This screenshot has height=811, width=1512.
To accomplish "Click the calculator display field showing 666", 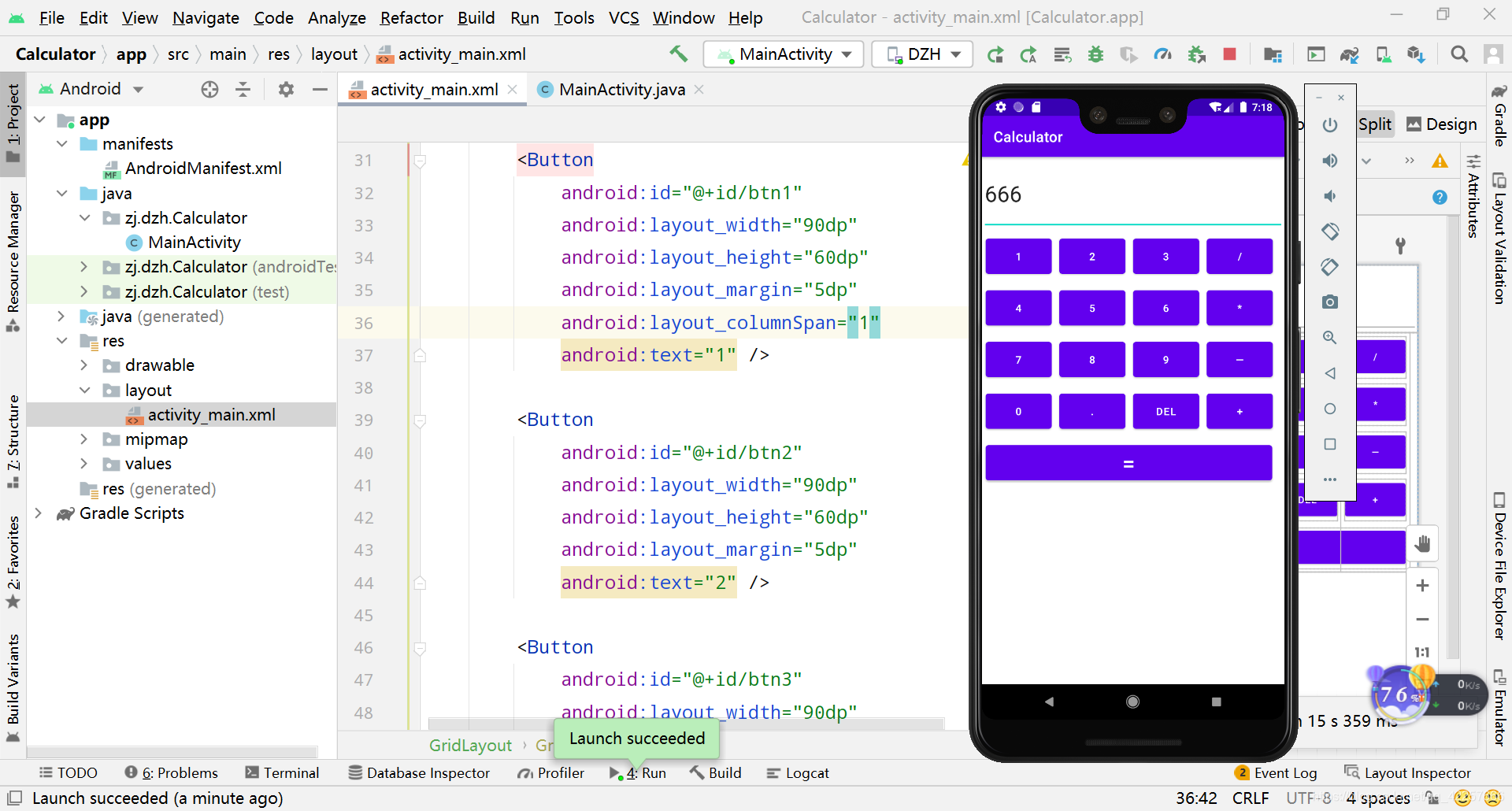I will 1132,197.
